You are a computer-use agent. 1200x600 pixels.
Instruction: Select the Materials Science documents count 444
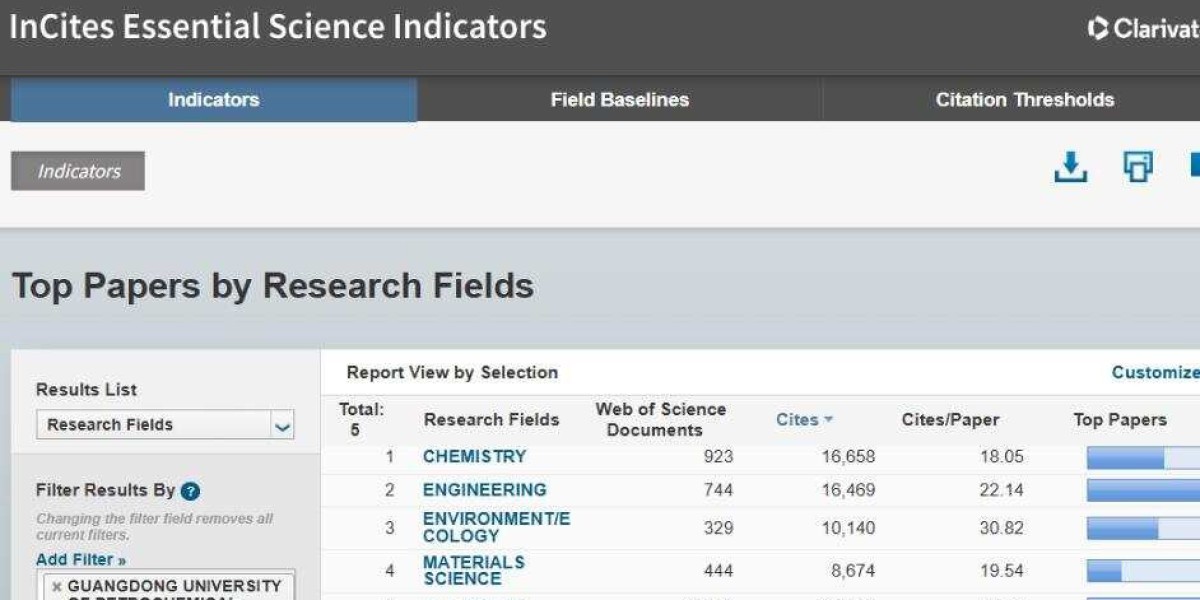point(717,571)
